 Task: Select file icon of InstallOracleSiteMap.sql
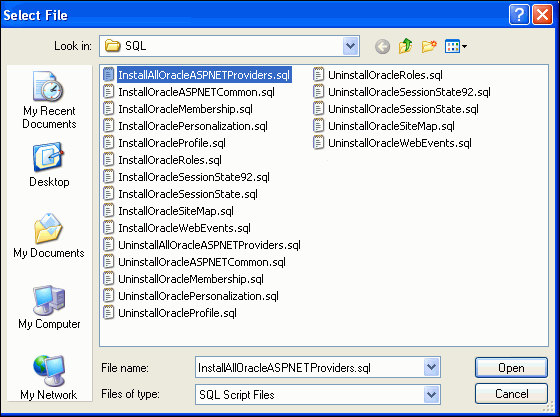[108, 211]
